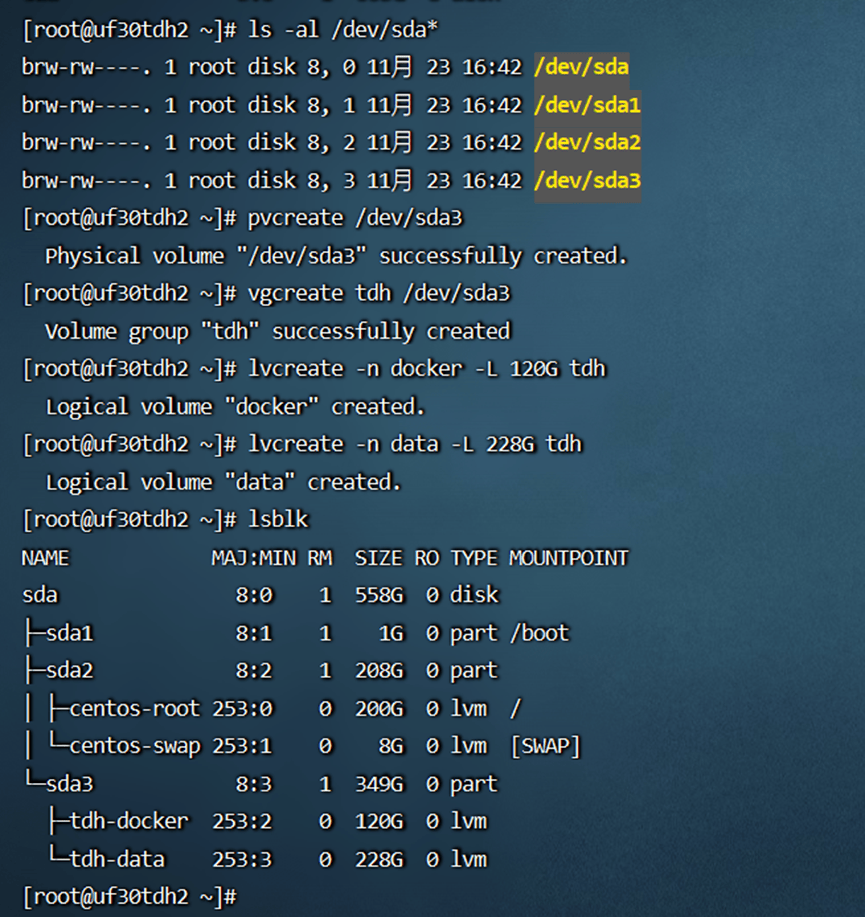Select the highlighted /dev/sda path
The width and height of the screenshot is (865, 917).
click(581, 67)
